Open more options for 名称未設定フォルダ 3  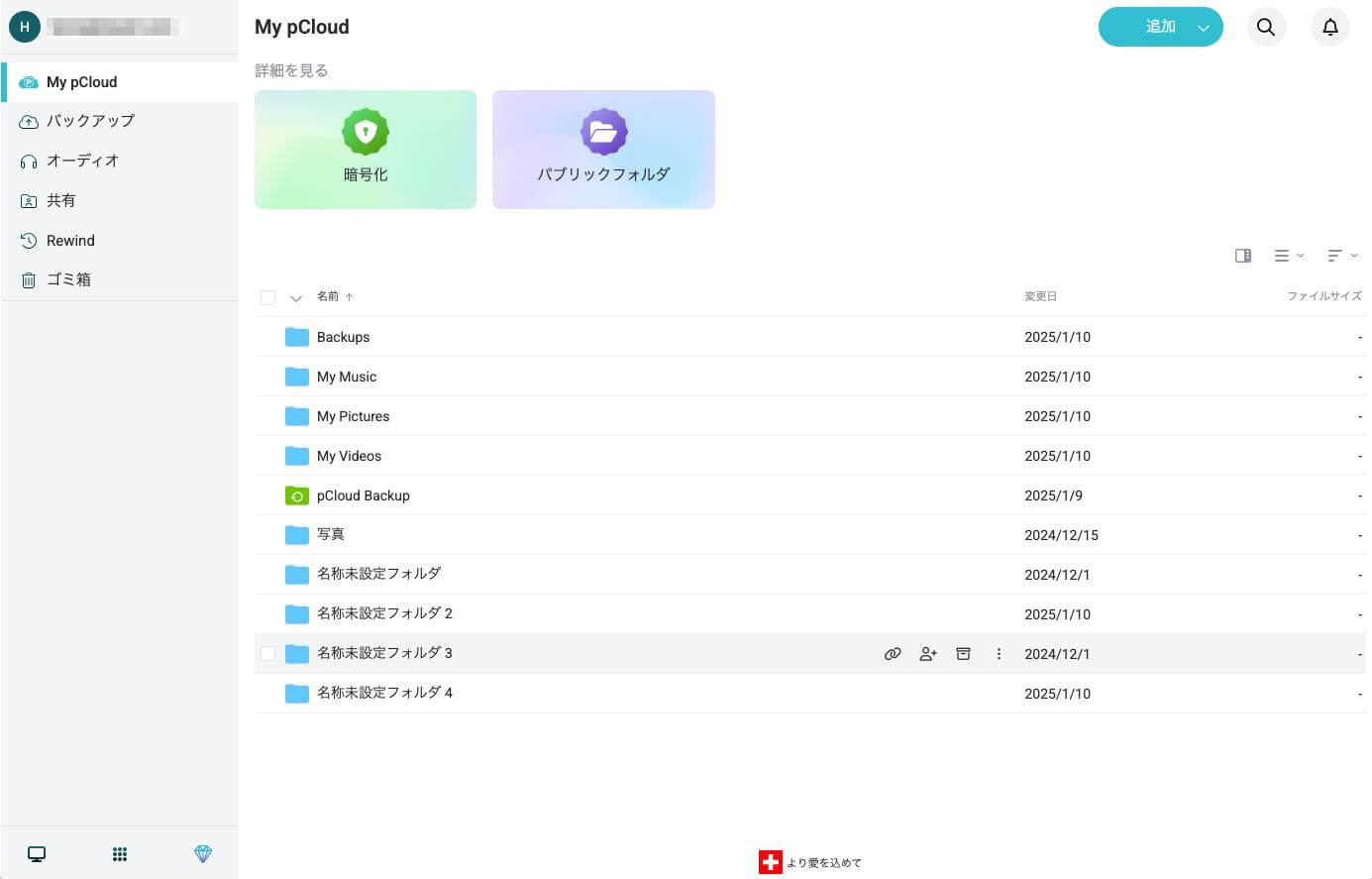pyautogui.click(x=999, y=654)
